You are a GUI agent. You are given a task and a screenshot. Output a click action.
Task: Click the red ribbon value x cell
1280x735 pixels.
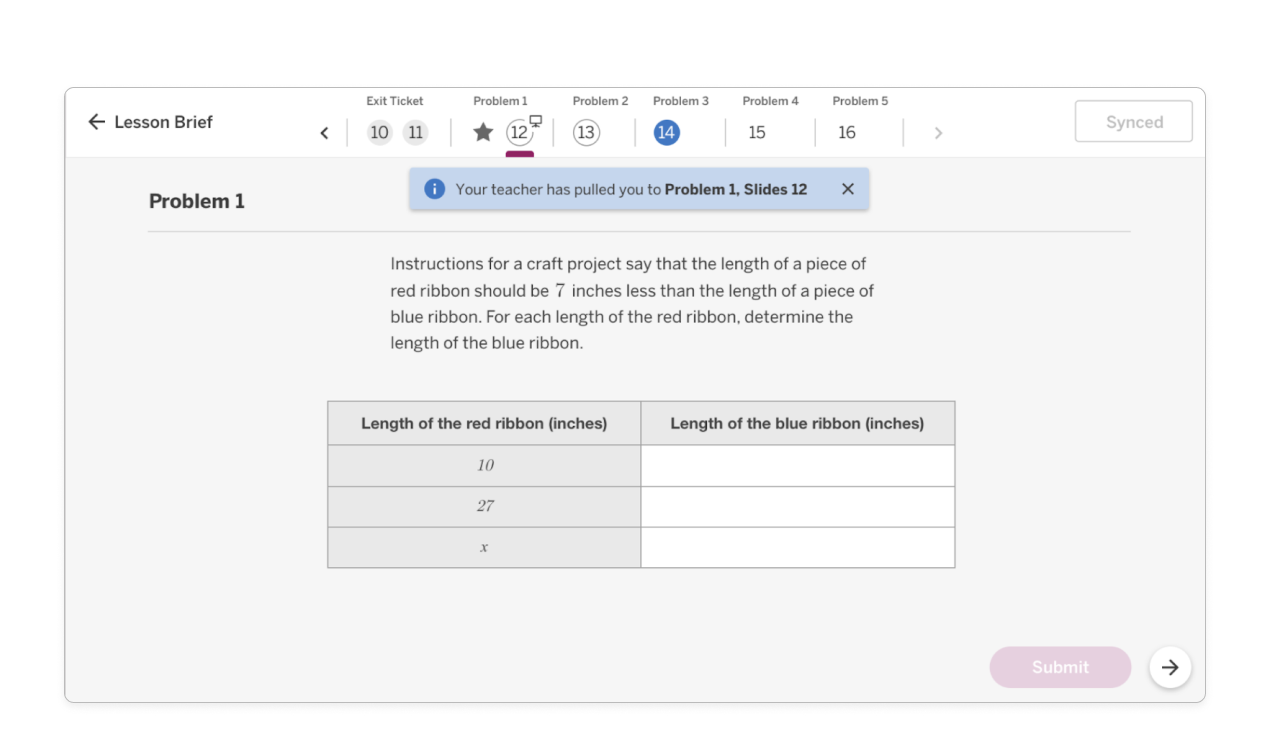tap(484, 547)
